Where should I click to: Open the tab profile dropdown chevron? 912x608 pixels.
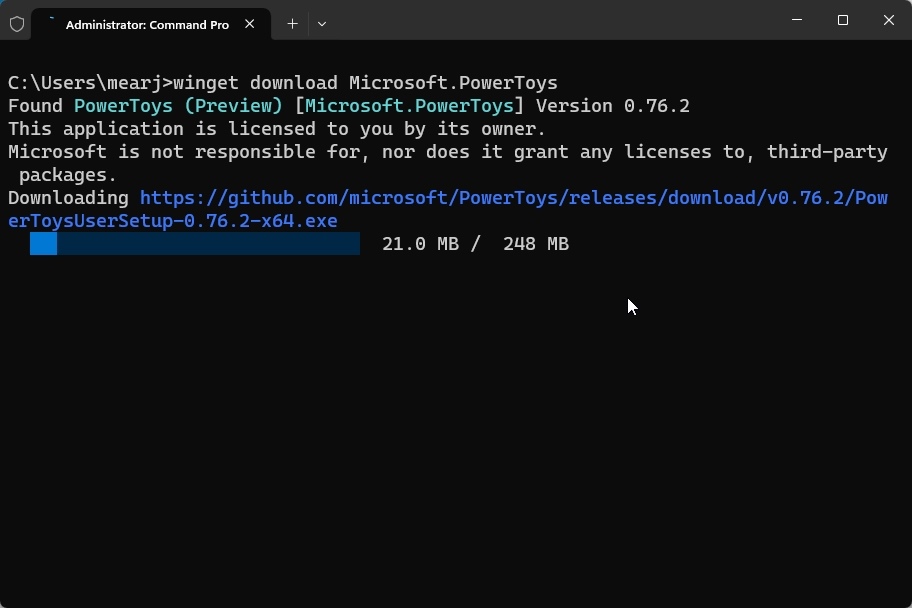(321, 23)
